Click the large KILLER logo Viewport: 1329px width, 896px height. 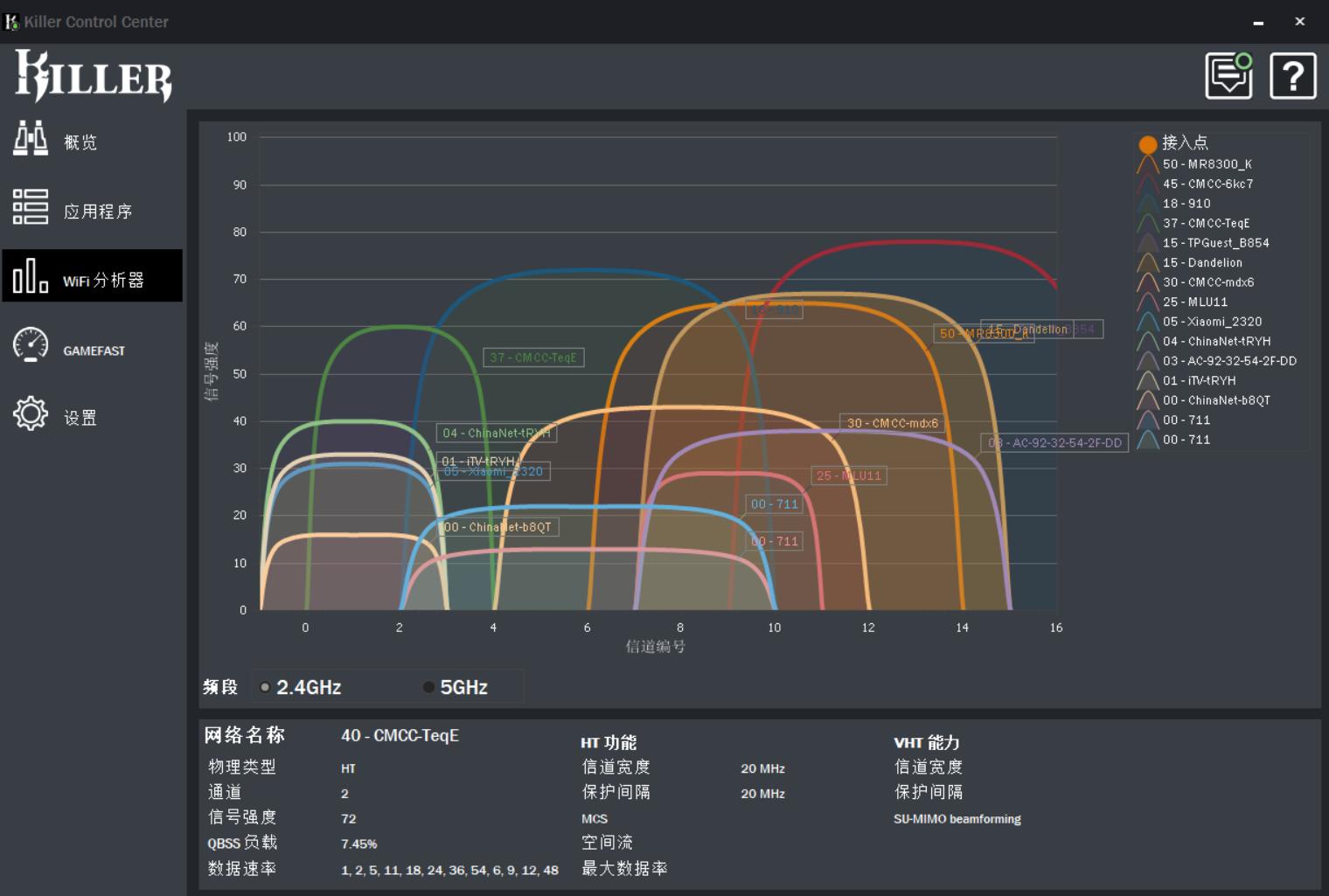(x=94, y=75)
